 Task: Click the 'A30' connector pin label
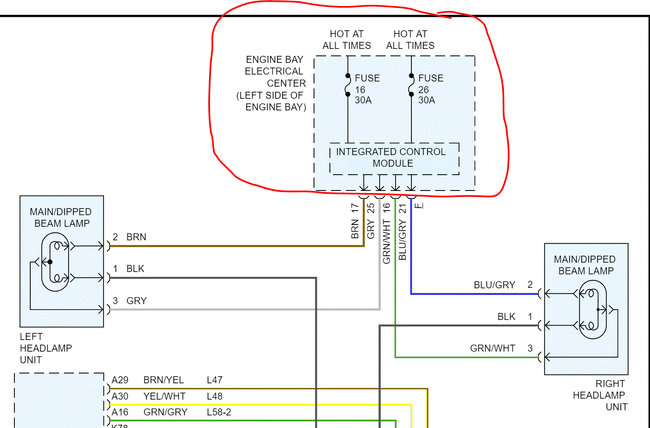[x=120, y=396]
